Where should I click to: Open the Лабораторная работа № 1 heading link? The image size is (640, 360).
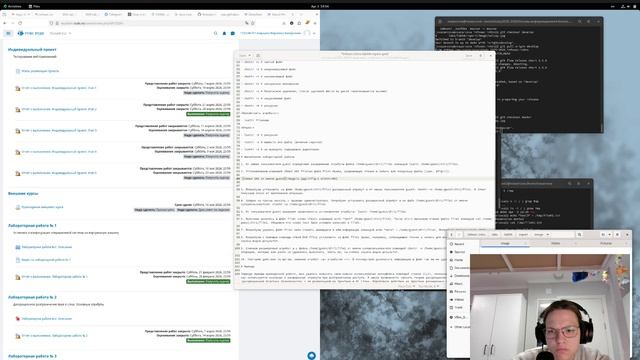pyautogui.click(x=32, y=225)
